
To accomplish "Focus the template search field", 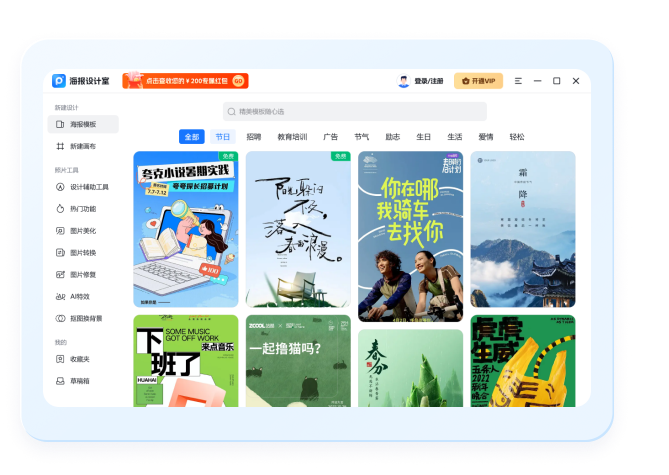I will click(355, 112).
